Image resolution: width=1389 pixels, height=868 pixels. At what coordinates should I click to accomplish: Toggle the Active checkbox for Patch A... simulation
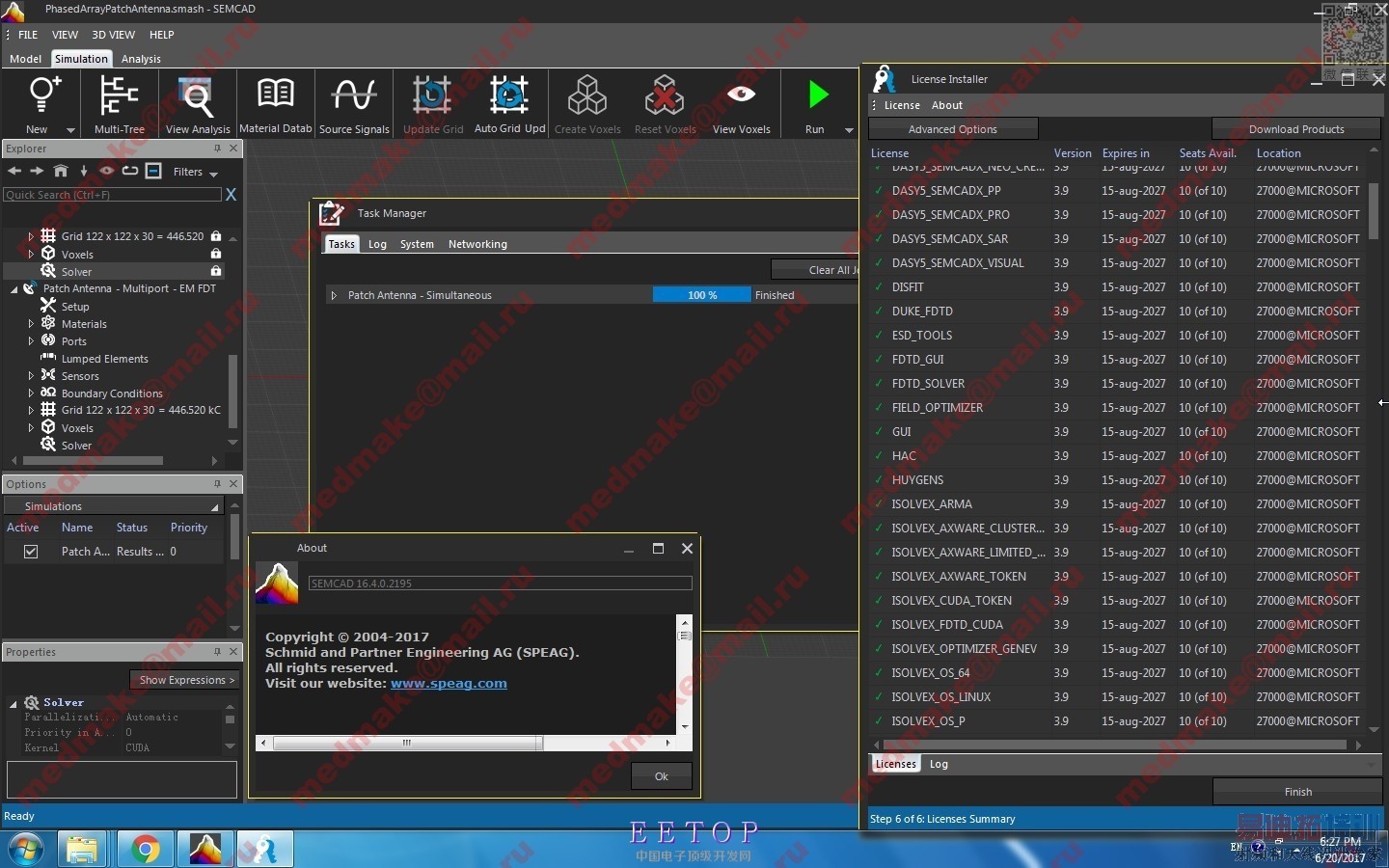pos(31,552)
